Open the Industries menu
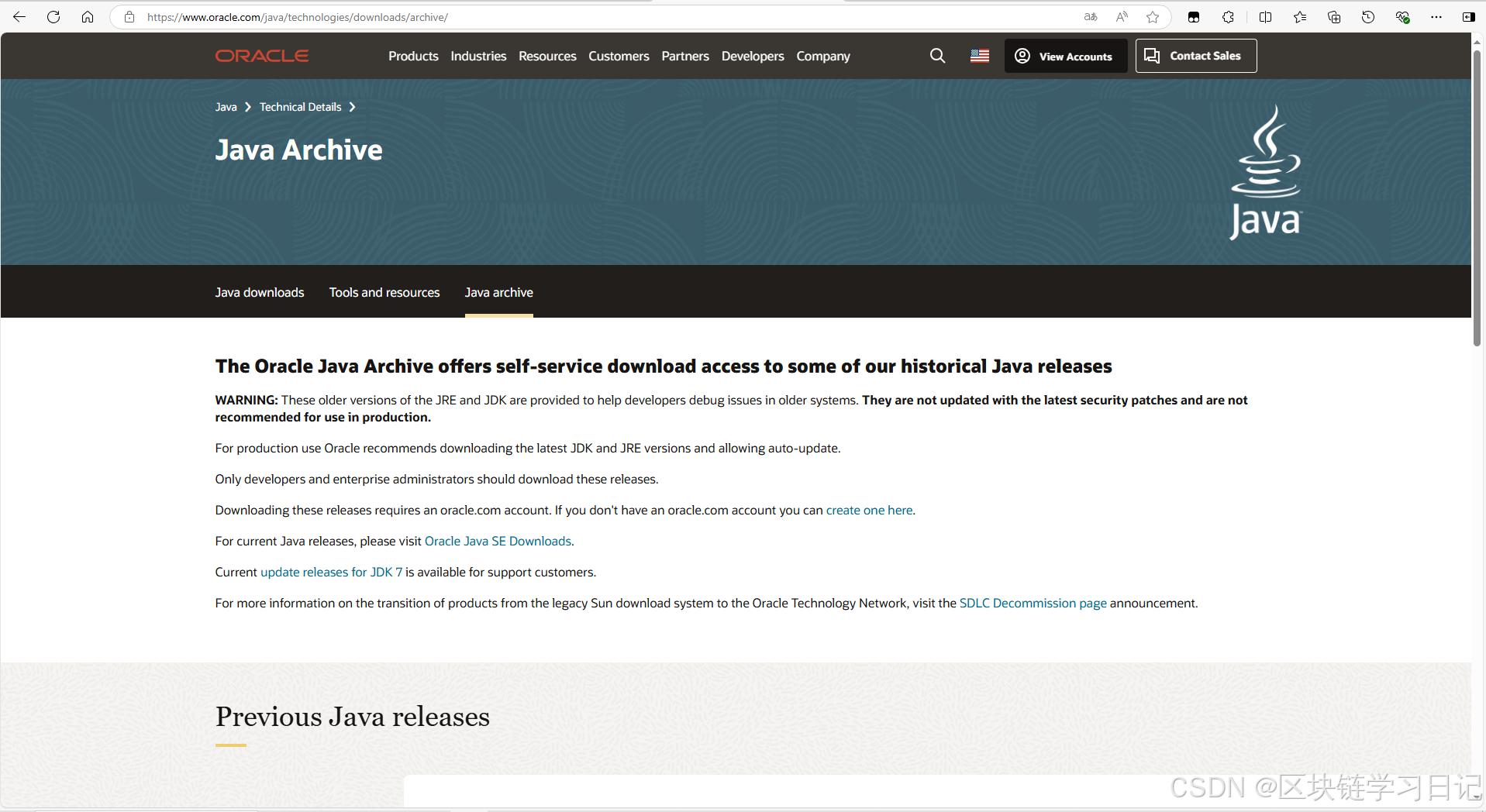 point(478,56)
